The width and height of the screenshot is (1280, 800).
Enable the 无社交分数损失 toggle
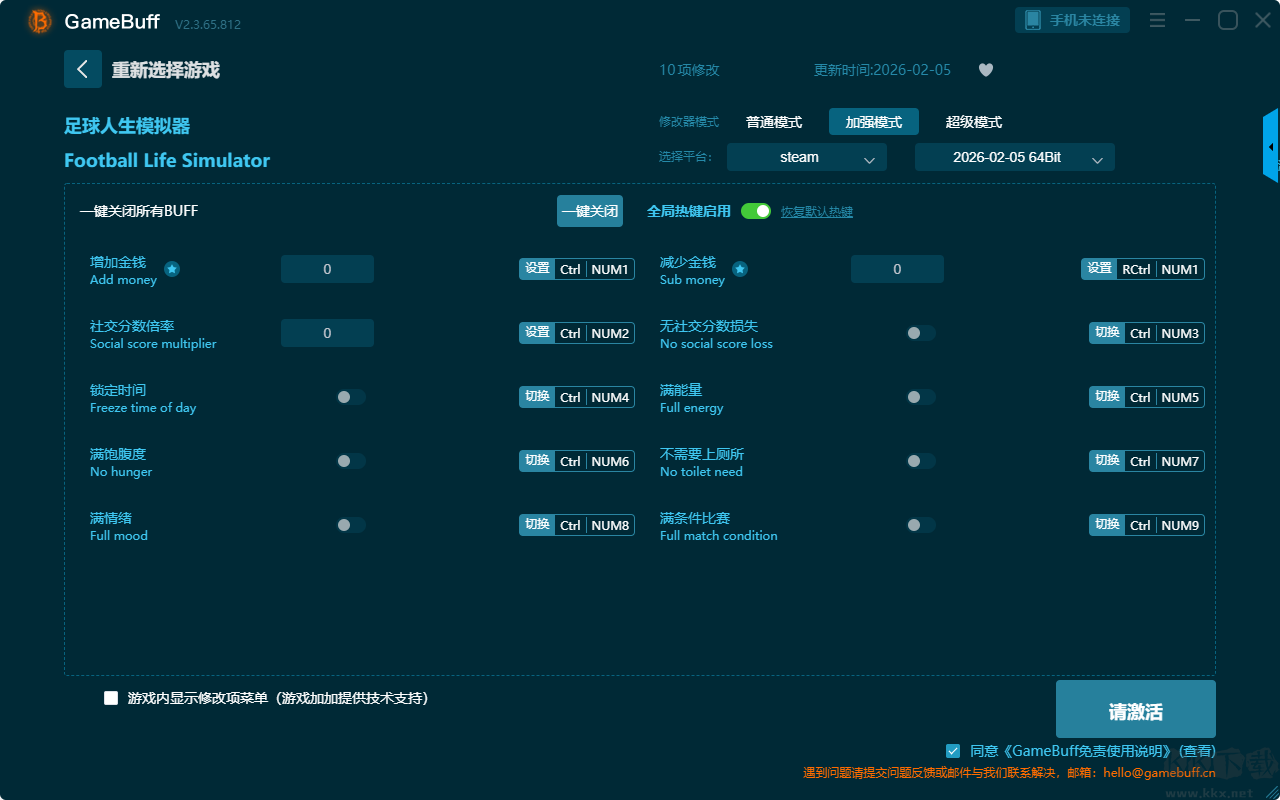click(x=921, y=333)
